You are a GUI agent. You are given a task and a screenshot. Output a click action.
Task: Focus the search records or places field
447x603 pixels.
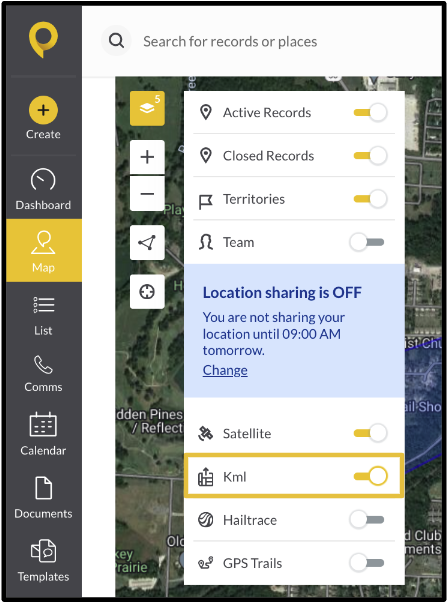(271, 41)
